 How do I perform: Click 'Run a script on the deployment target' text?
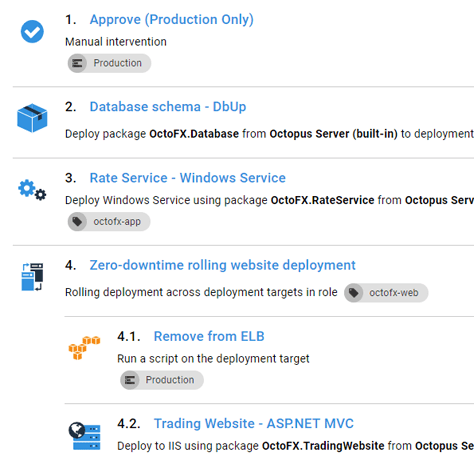pyautogui.click(x=213, y=359)
